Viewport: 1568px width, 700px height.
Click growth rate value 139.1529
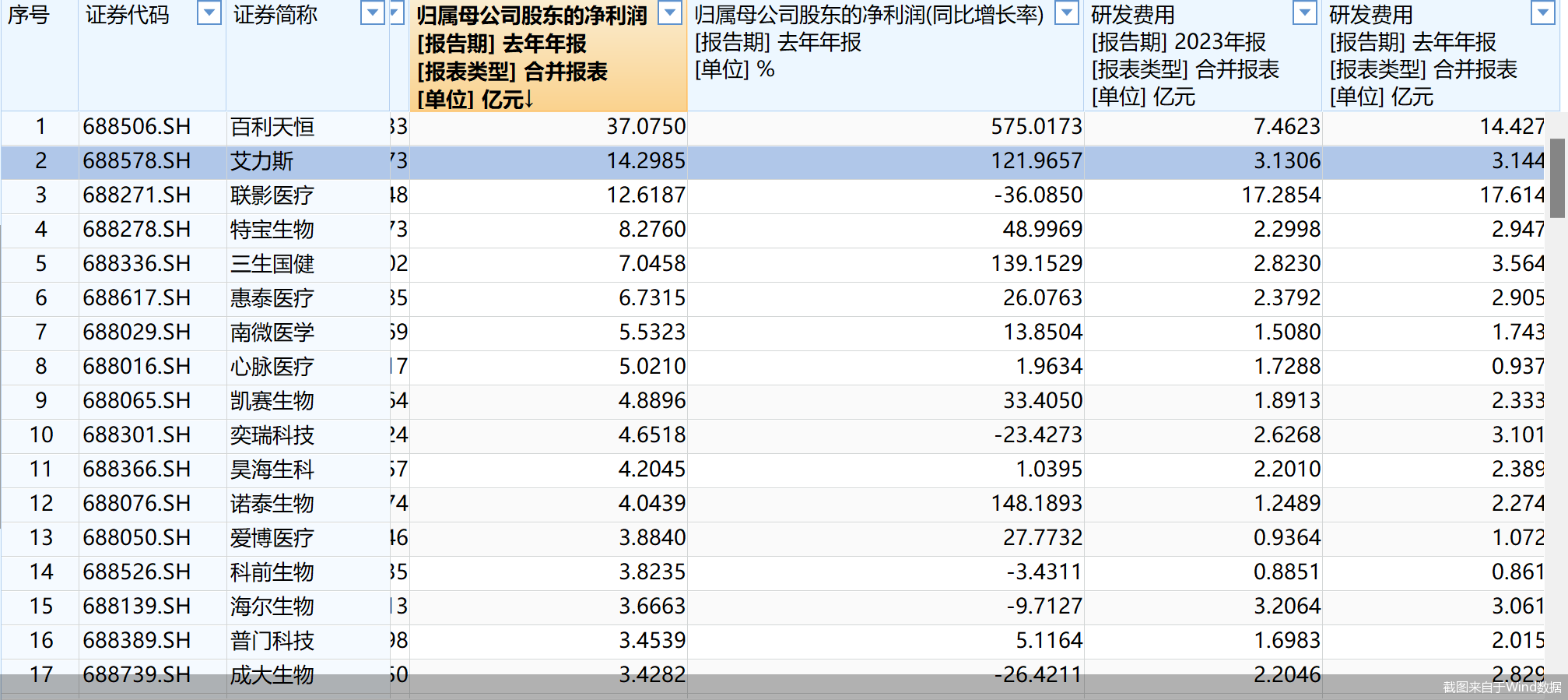[x=1037, y=264]
